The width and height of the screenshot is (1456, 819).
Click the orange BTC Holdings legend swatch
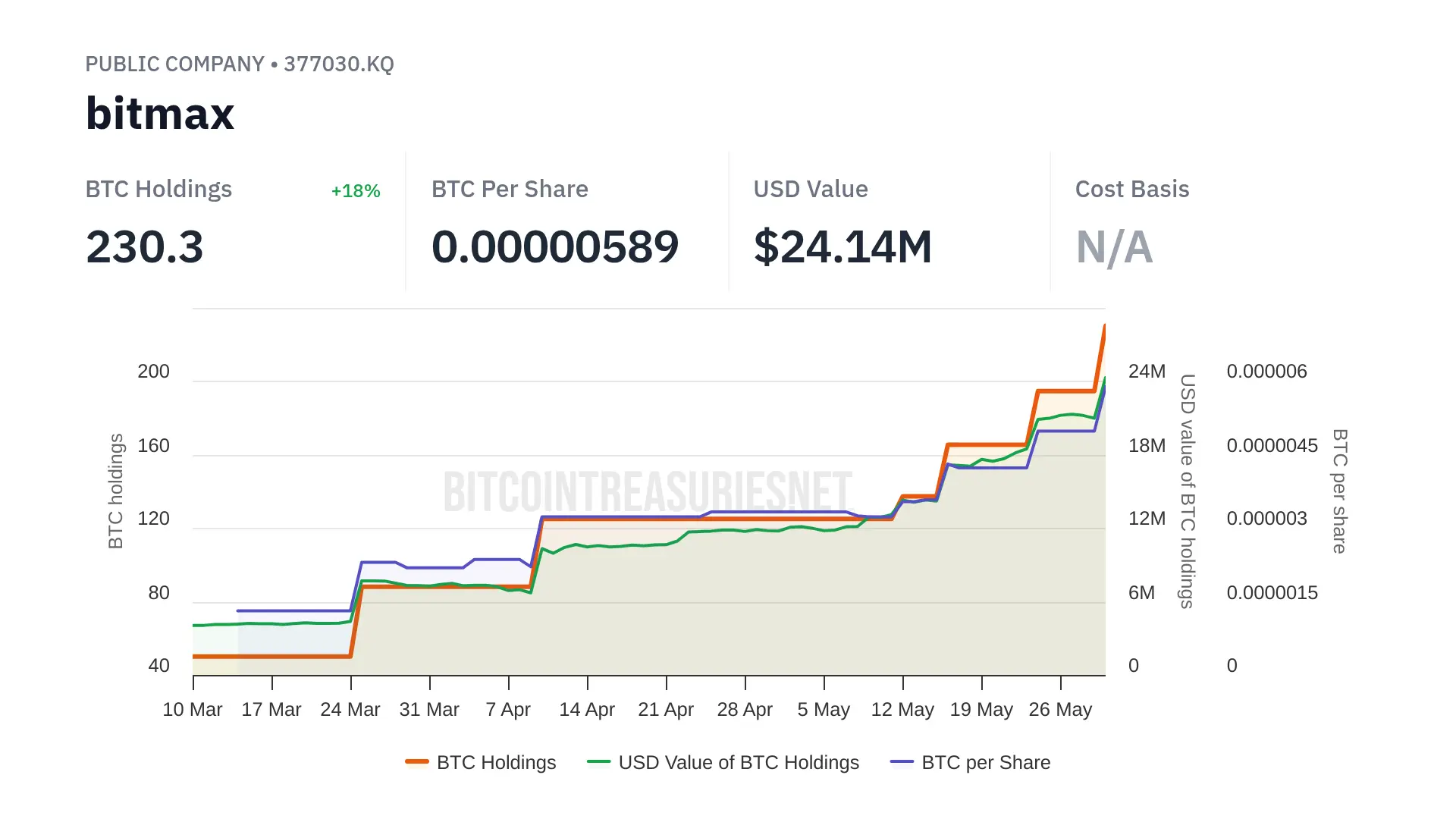(417, 762)
